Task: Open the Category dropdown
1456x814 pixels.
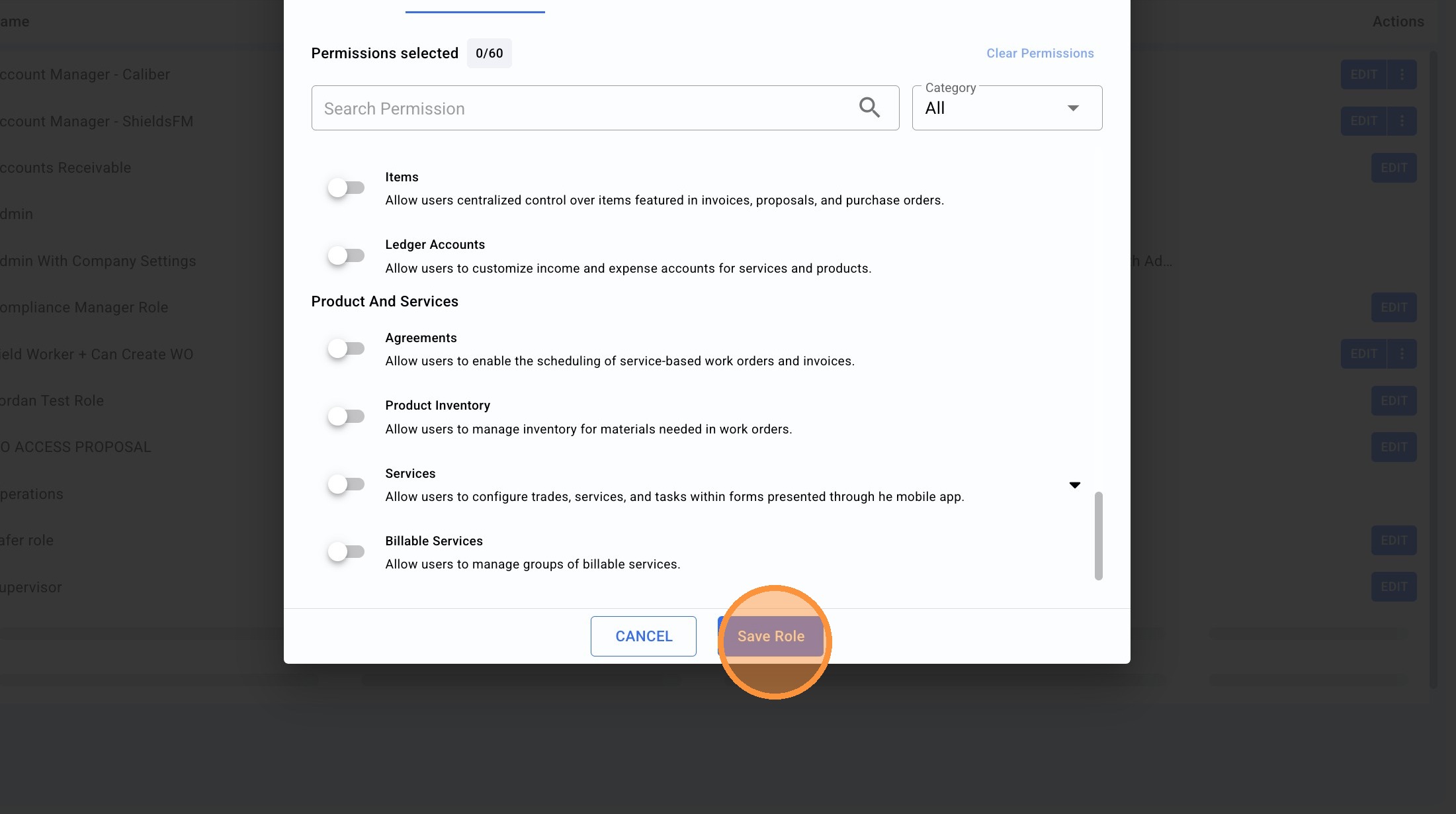Action: (1007, 108)
